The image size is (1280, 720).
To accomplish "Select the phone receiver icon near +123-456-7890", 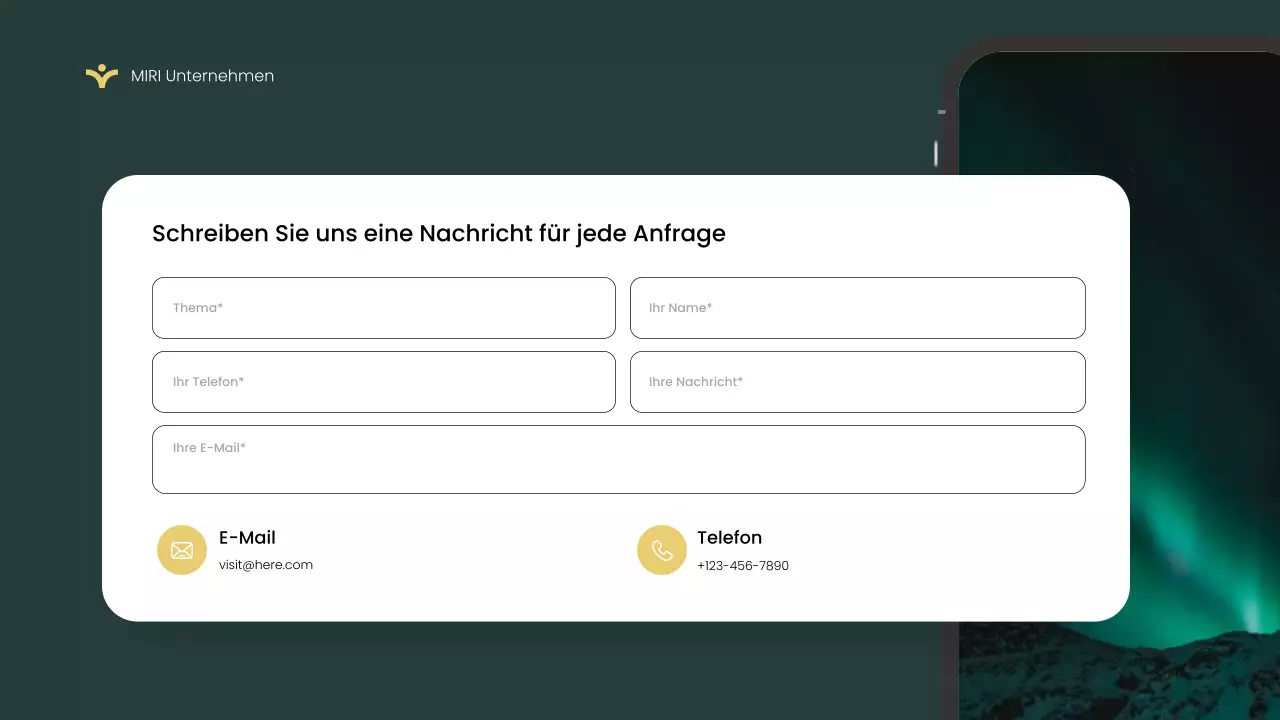I will (x=662, y=550).
